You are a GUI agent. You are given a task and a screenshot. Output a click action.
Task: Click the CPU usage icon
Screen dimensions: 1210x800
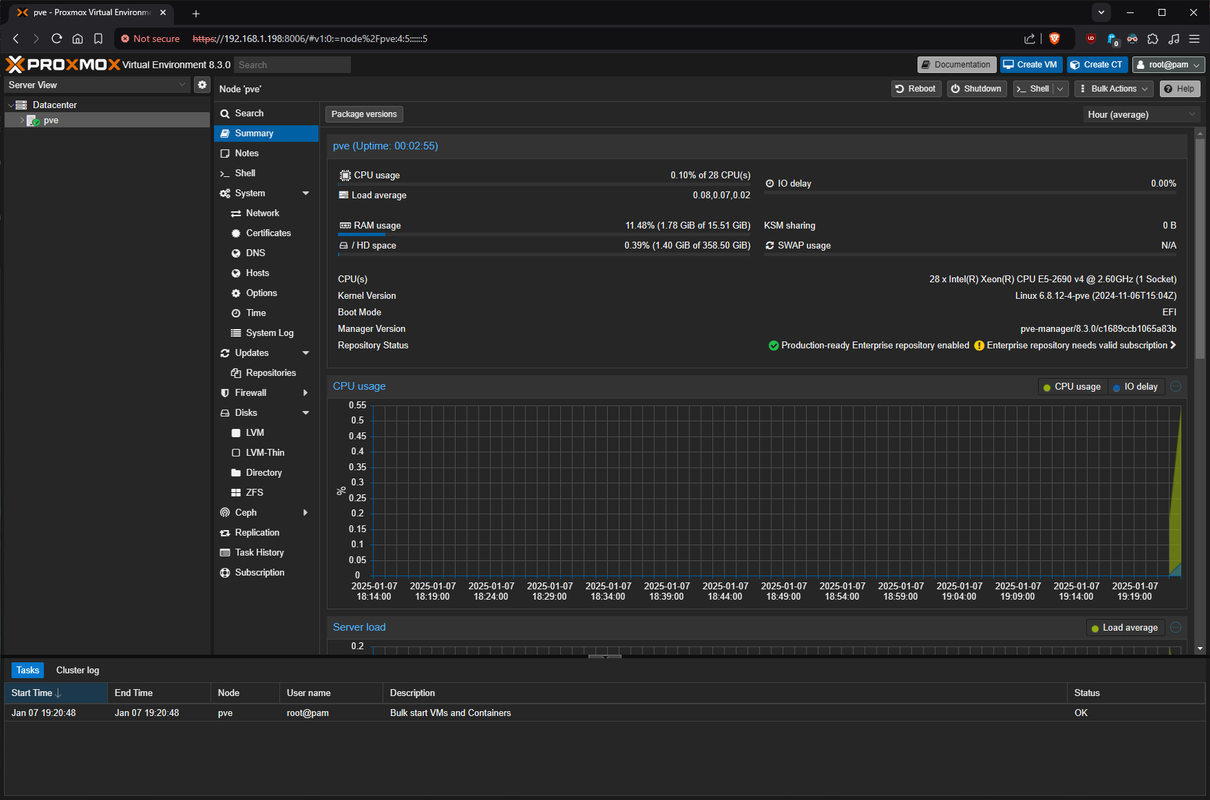pyautogui.click(x=345, y=175)
